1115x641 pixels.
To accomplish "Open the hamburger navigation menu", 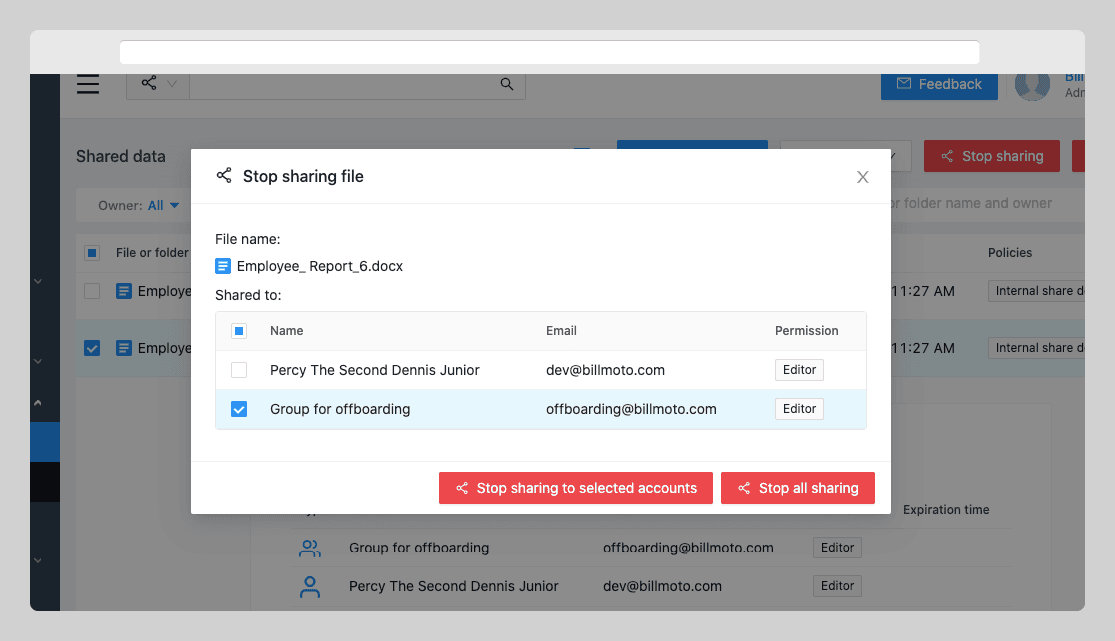I will (x=88, y=84).
